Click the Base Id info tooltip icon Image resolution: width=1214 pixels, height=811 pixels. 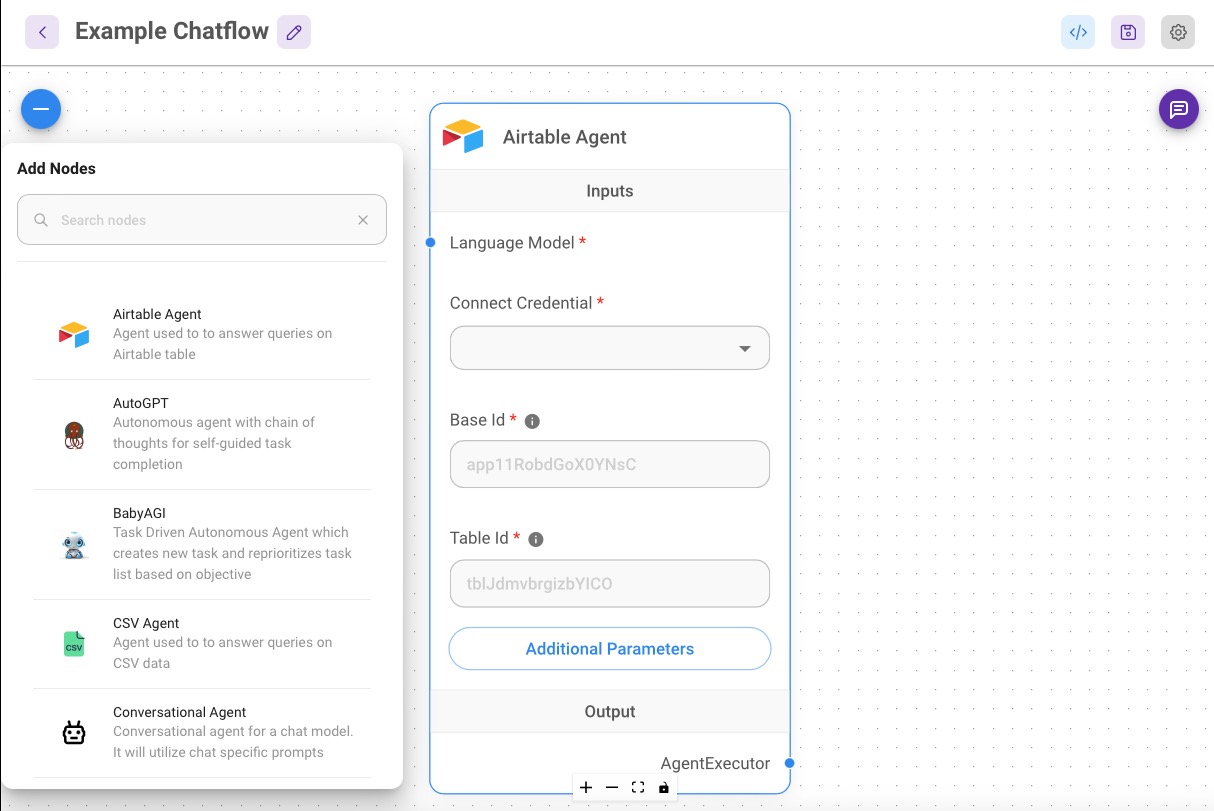click(532, 421)
